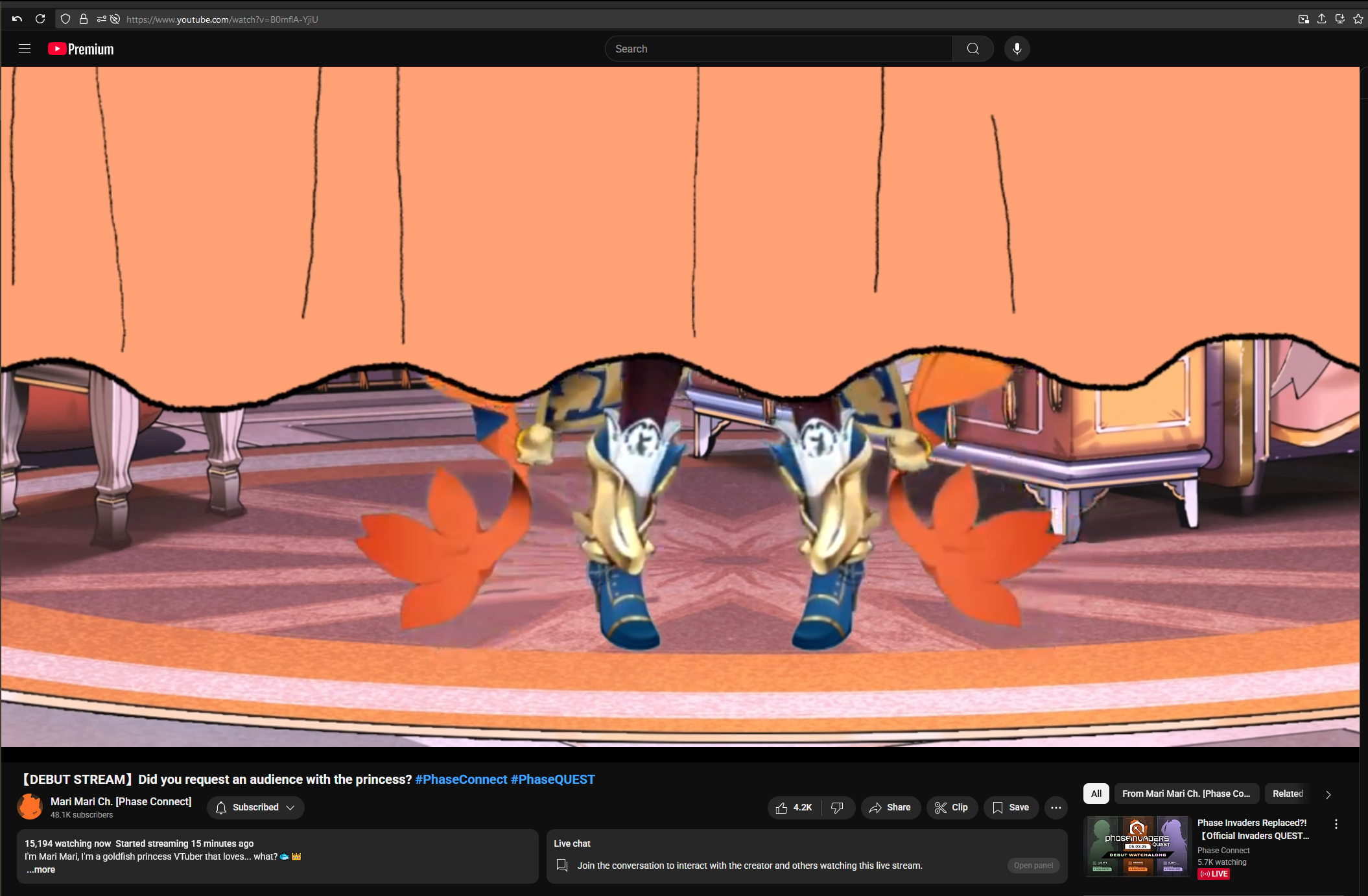This screenshot has width=1368, height=896.
Task: Open Phase Invaders video thumbnail
Action: click(x=1137, y=846)
